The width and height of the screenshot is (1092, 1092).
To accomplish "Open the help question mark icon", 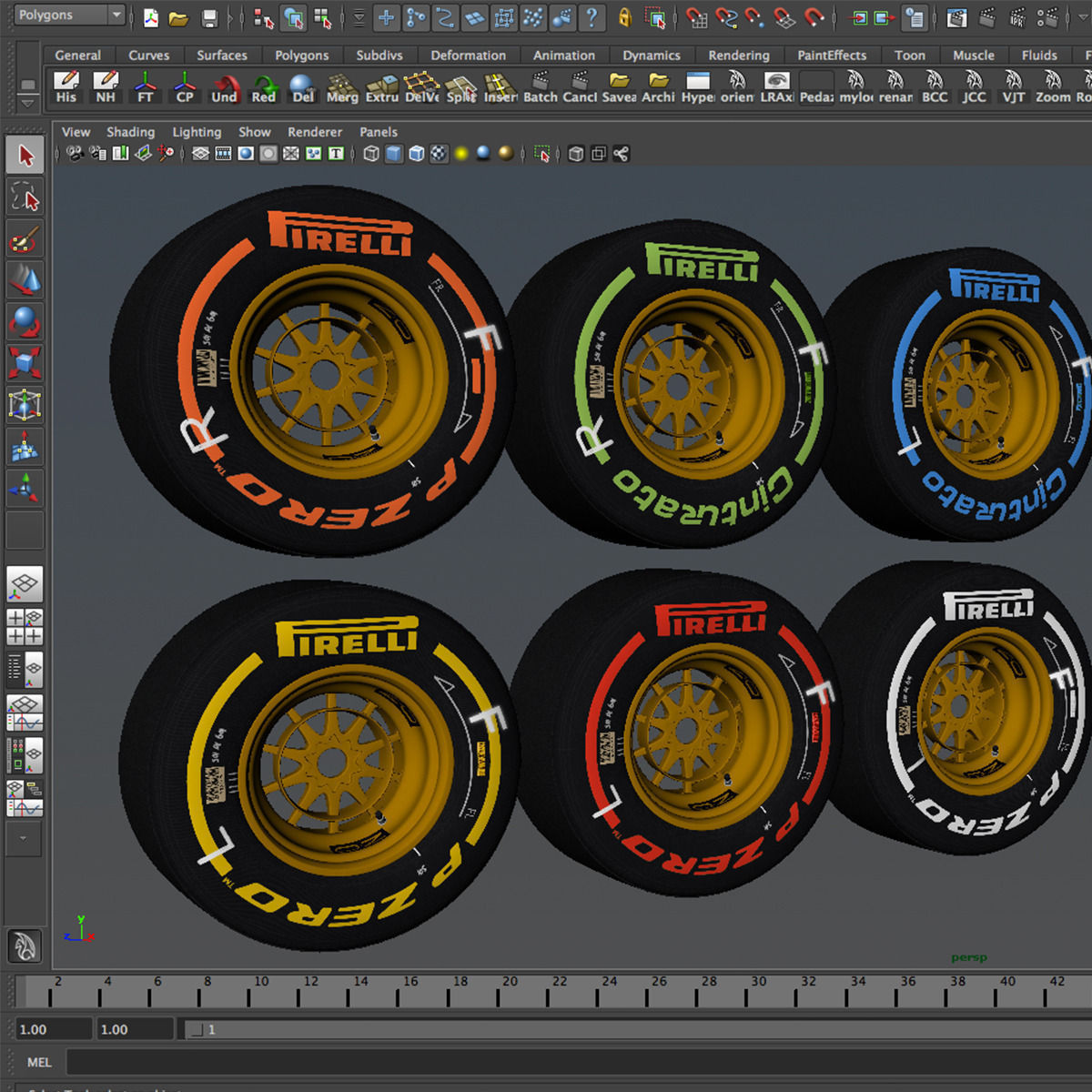I will point(592,17).
